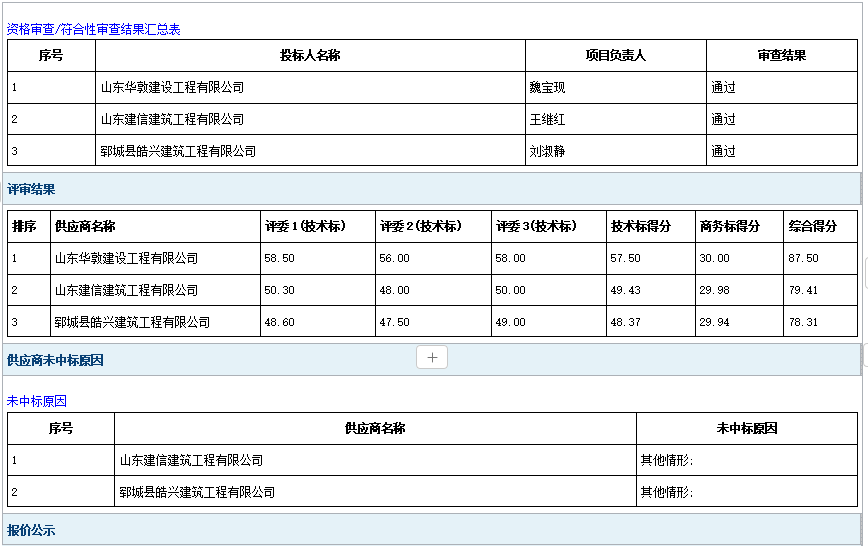Select the 评审结果 section header

[432, 189]
